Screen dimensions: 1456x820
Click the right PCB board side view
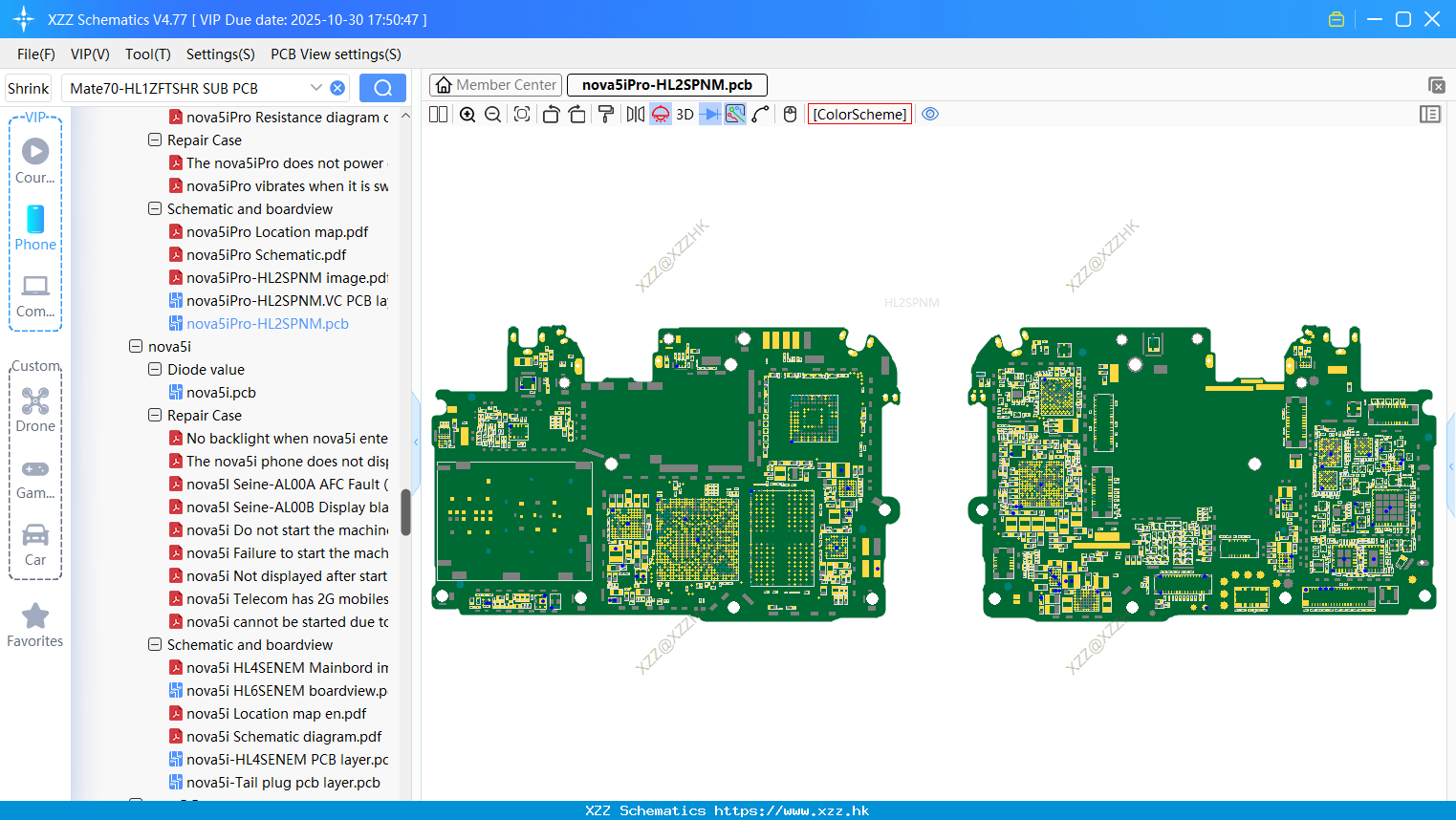coord(1203,473)
